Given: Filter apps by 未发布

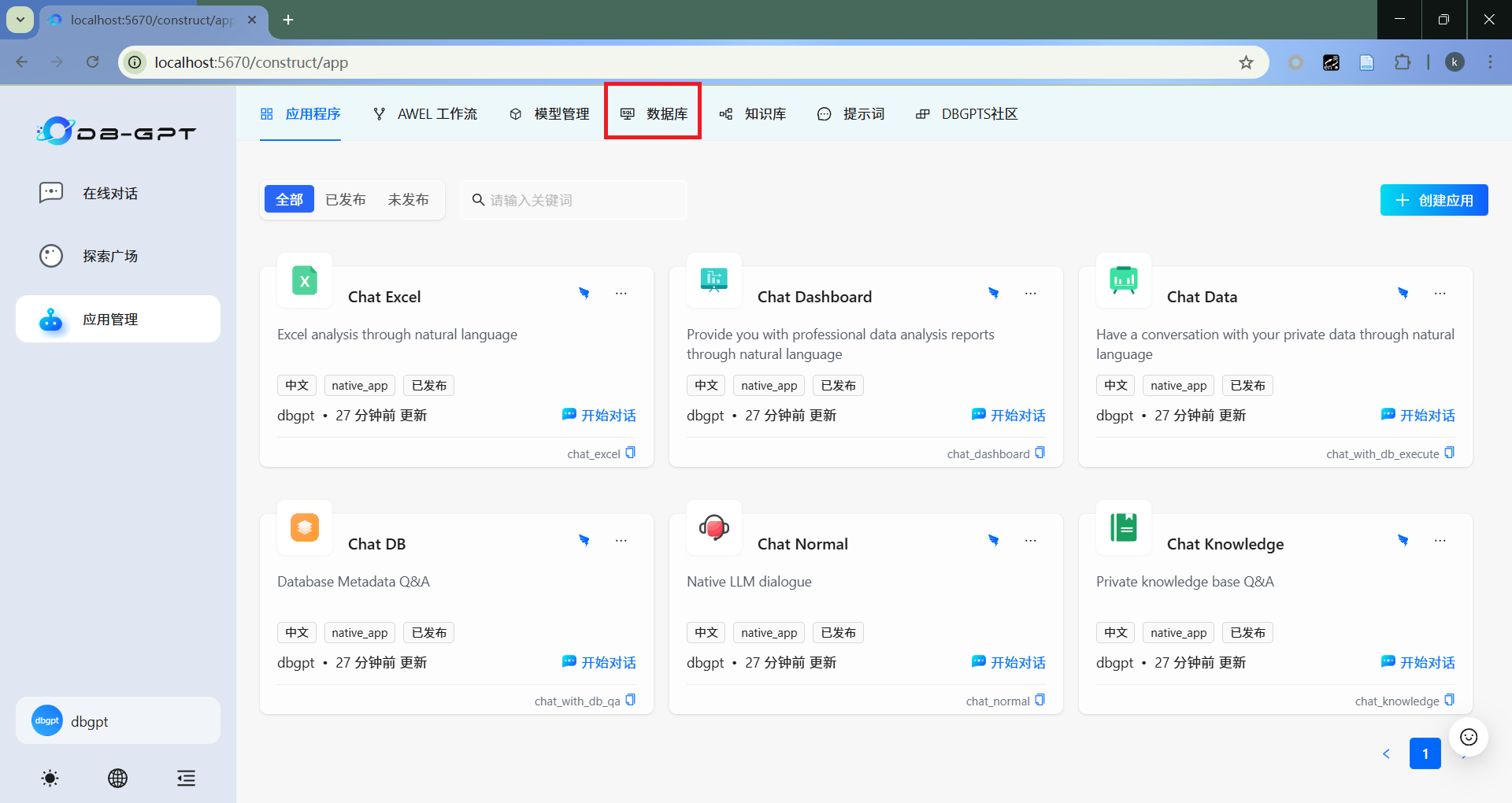Looking at the screenshot, I should pos(408,200).
